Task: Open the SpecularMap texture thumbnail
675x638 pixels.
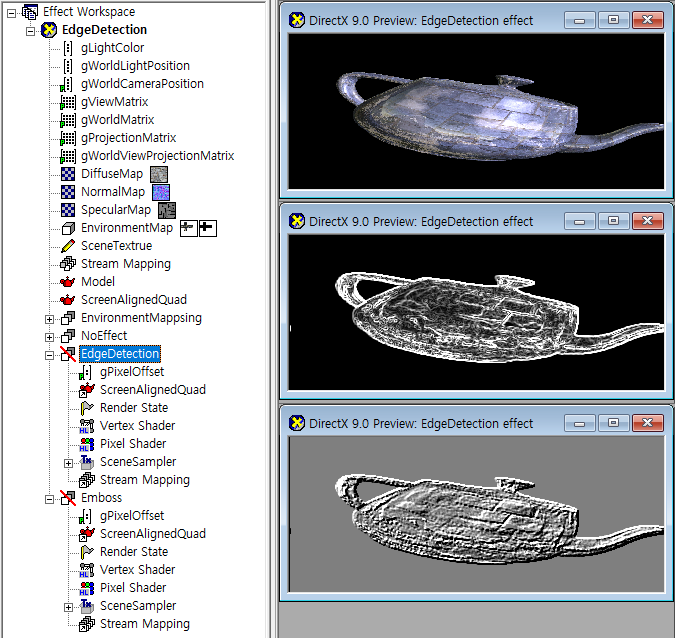Action: tap(167, 211)
